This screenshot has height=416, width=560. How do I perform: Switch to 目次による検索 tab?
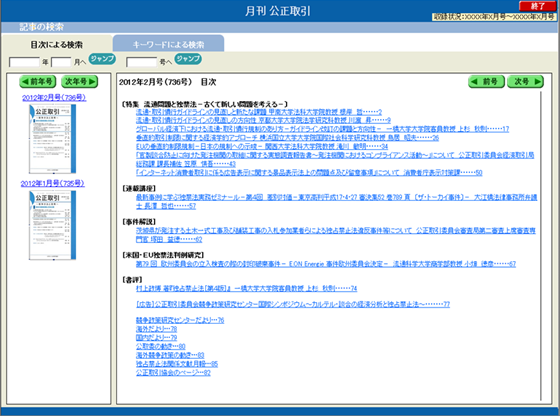(56, 45)
